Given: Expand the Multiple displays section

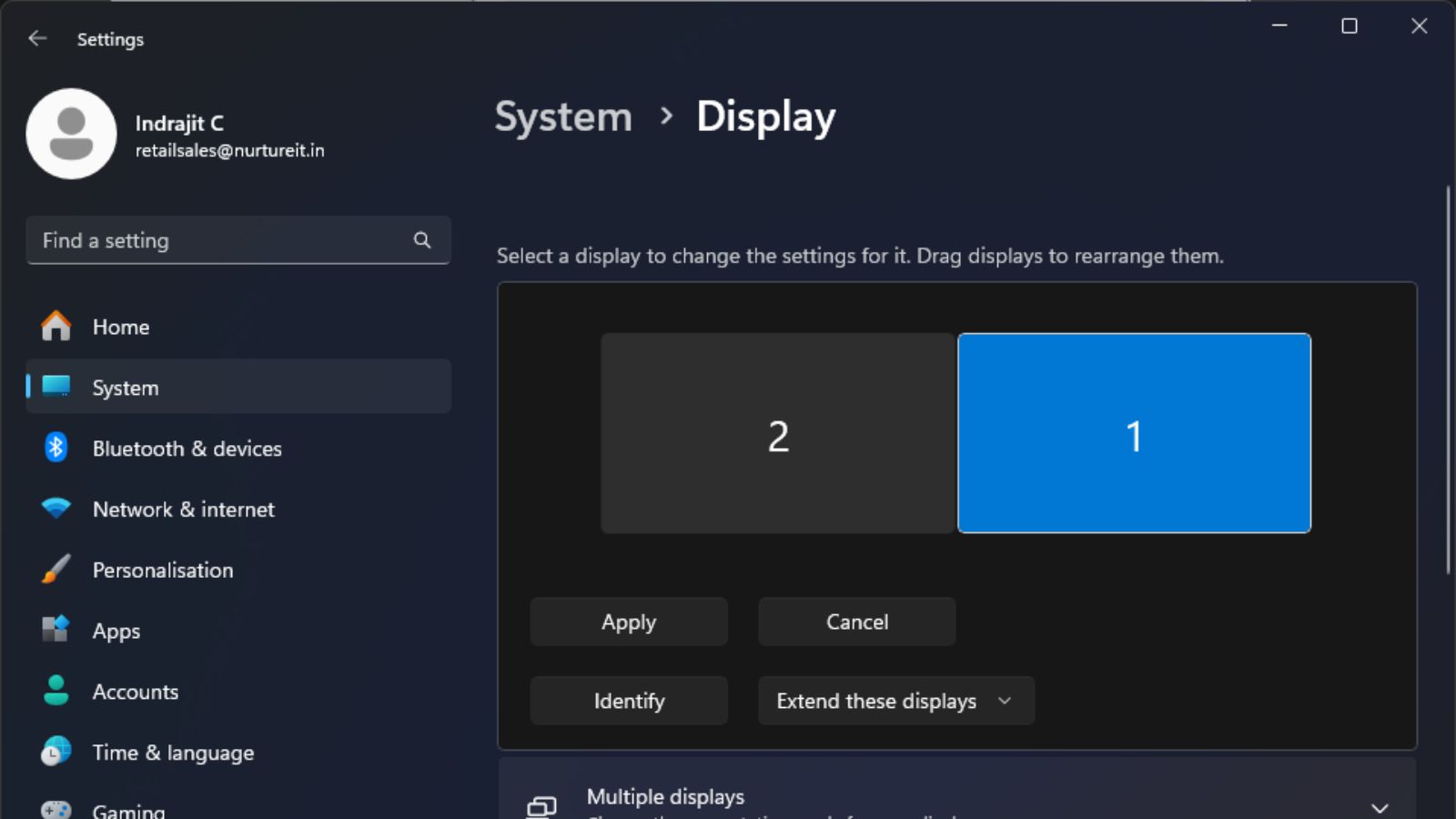Looking at the screenshot, I should point(1379,806).
